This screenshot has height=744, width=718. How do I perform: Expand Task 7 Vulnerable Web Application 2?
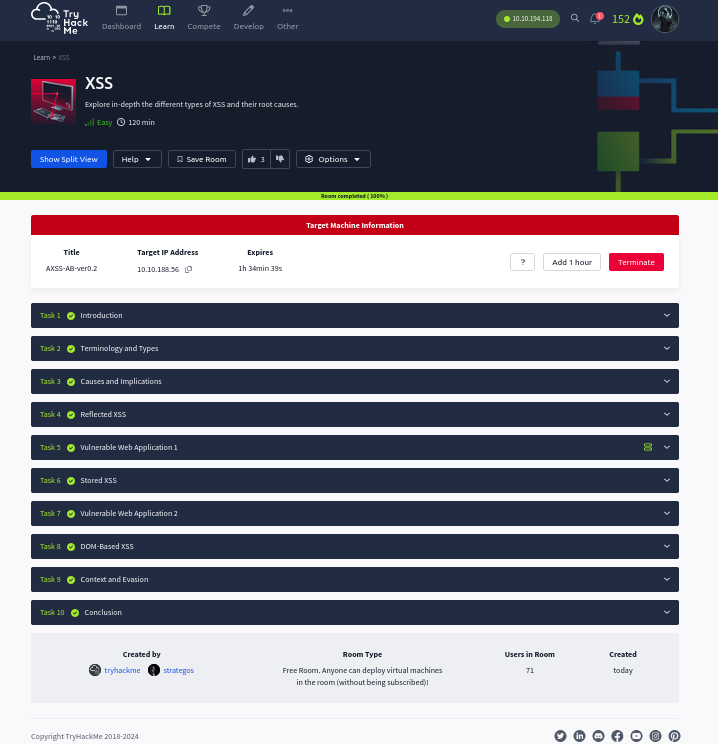click(355, 513)
